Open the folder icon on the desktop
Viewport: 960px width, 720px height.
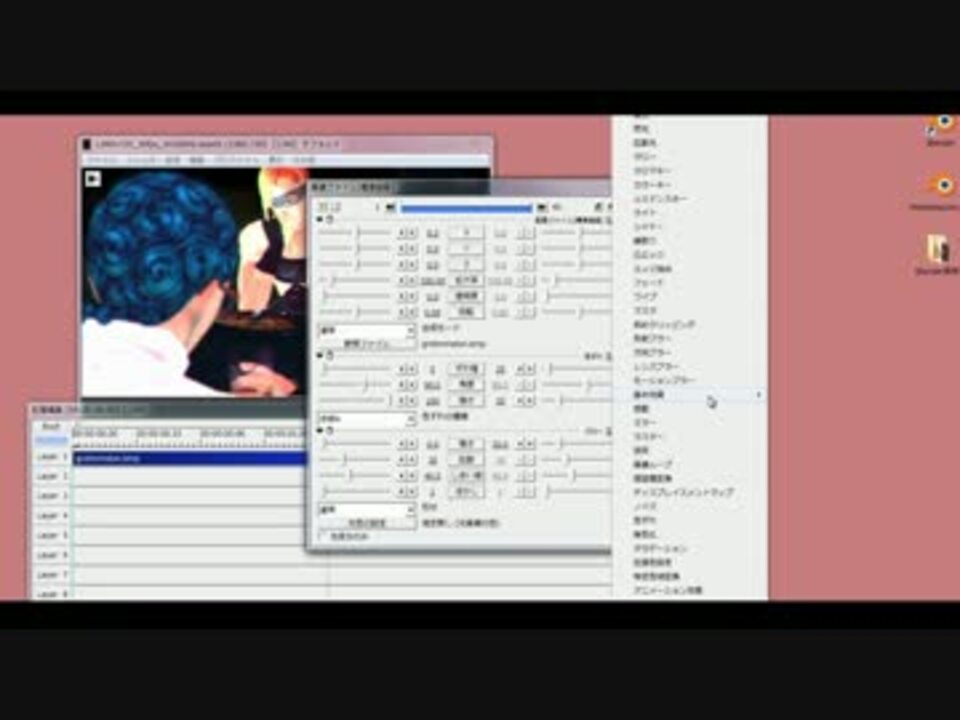937,250
